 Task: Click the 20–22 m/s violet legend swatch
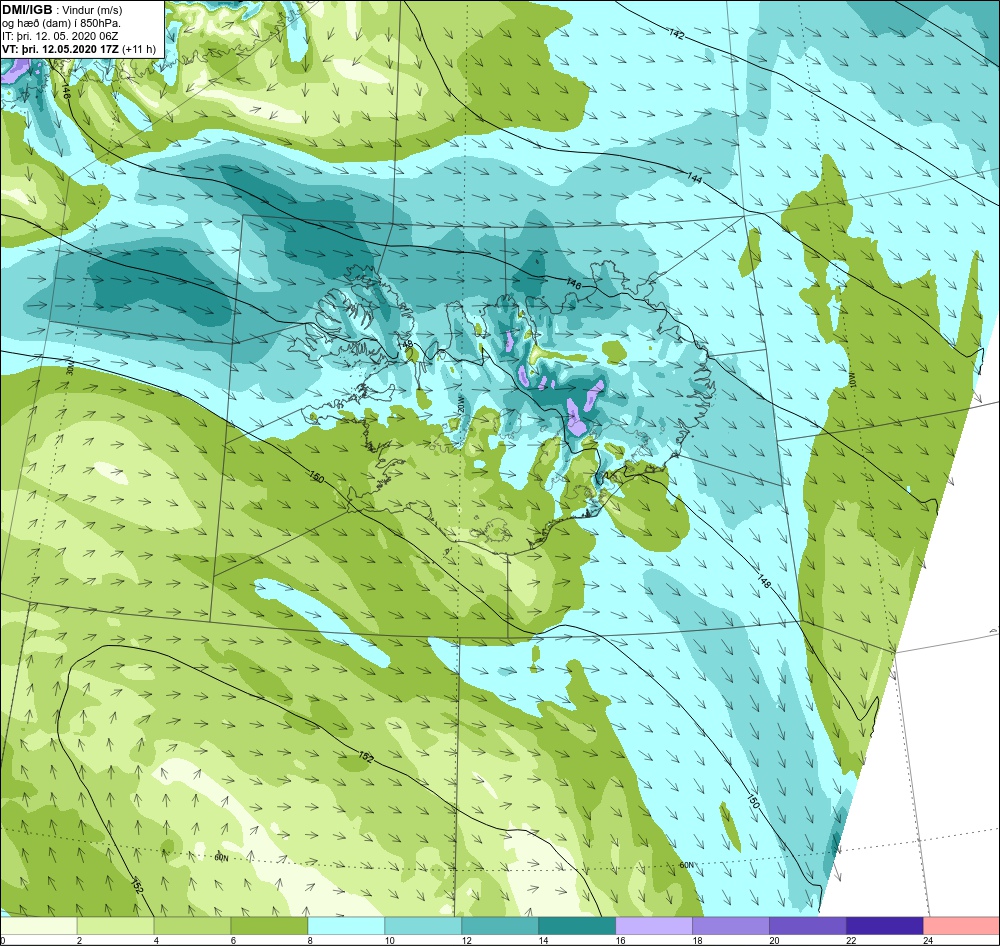pyautogui.click(x=807, y=926)
